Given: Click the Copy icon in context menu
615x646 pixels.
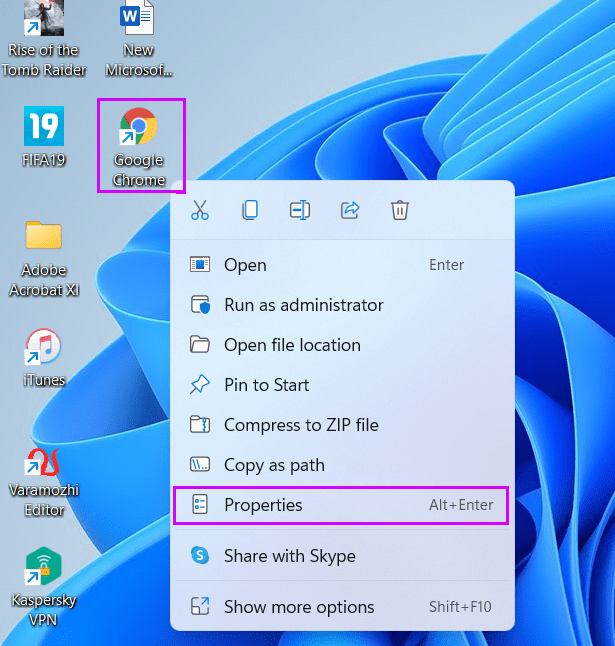Looking at the screenshot, I should pos(250,210).
